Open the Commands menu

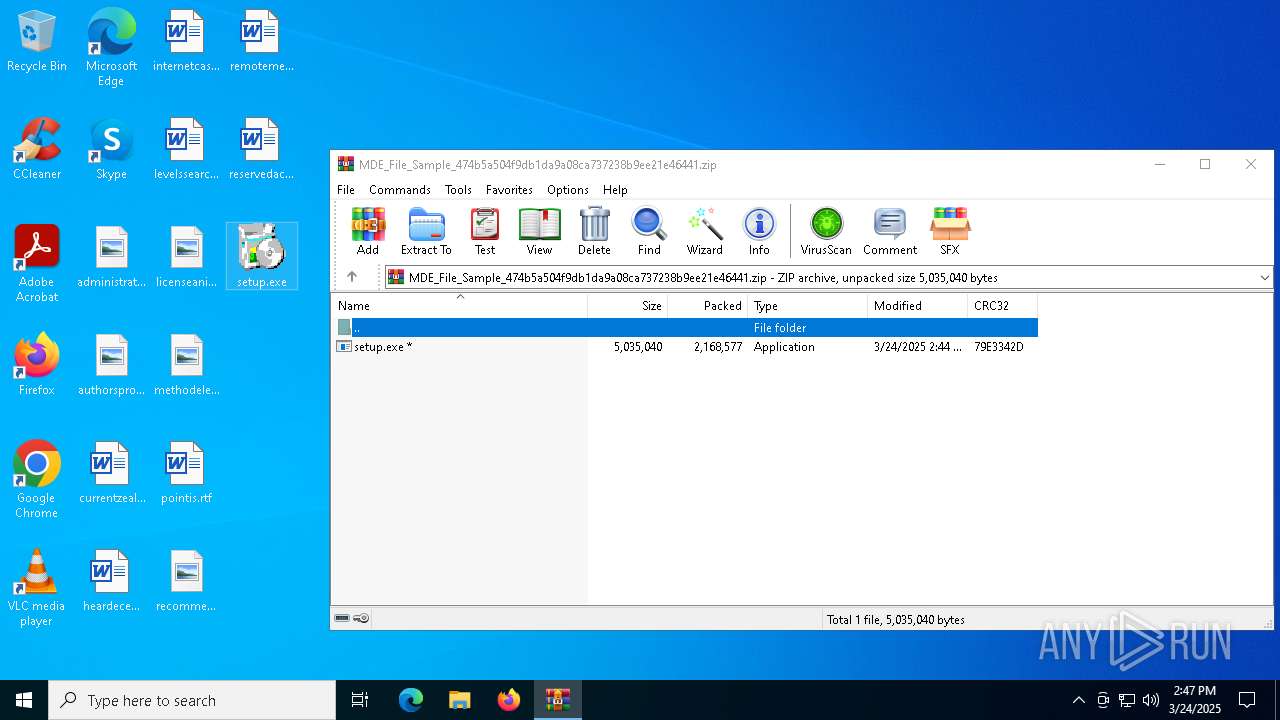[x=400, y=190]
